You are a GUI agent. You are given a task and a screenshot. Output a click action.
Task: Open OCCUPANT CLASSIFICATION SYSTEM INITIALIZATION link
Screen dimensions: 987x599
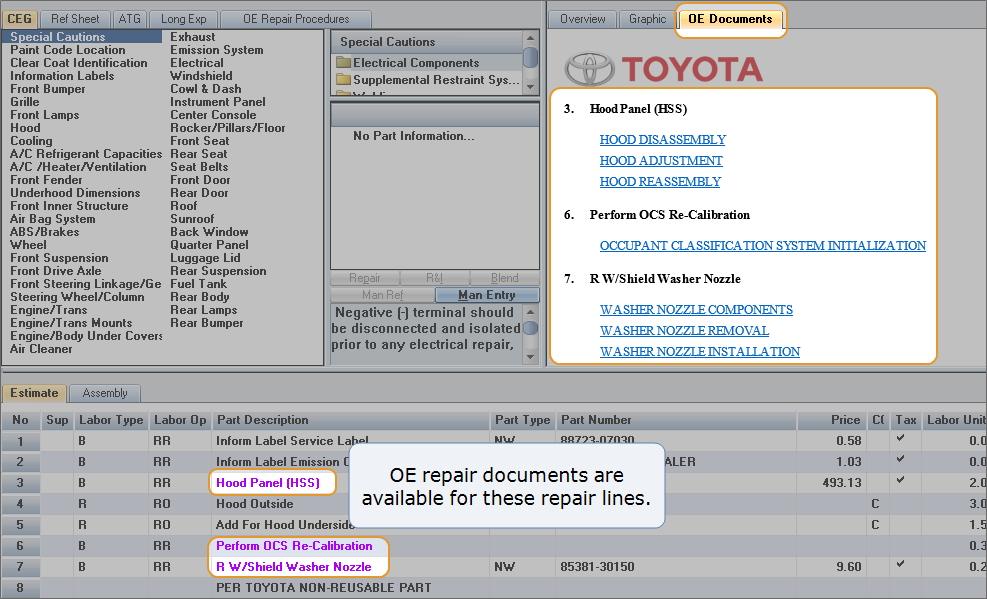pyautogui.click(x=762, y=246)
